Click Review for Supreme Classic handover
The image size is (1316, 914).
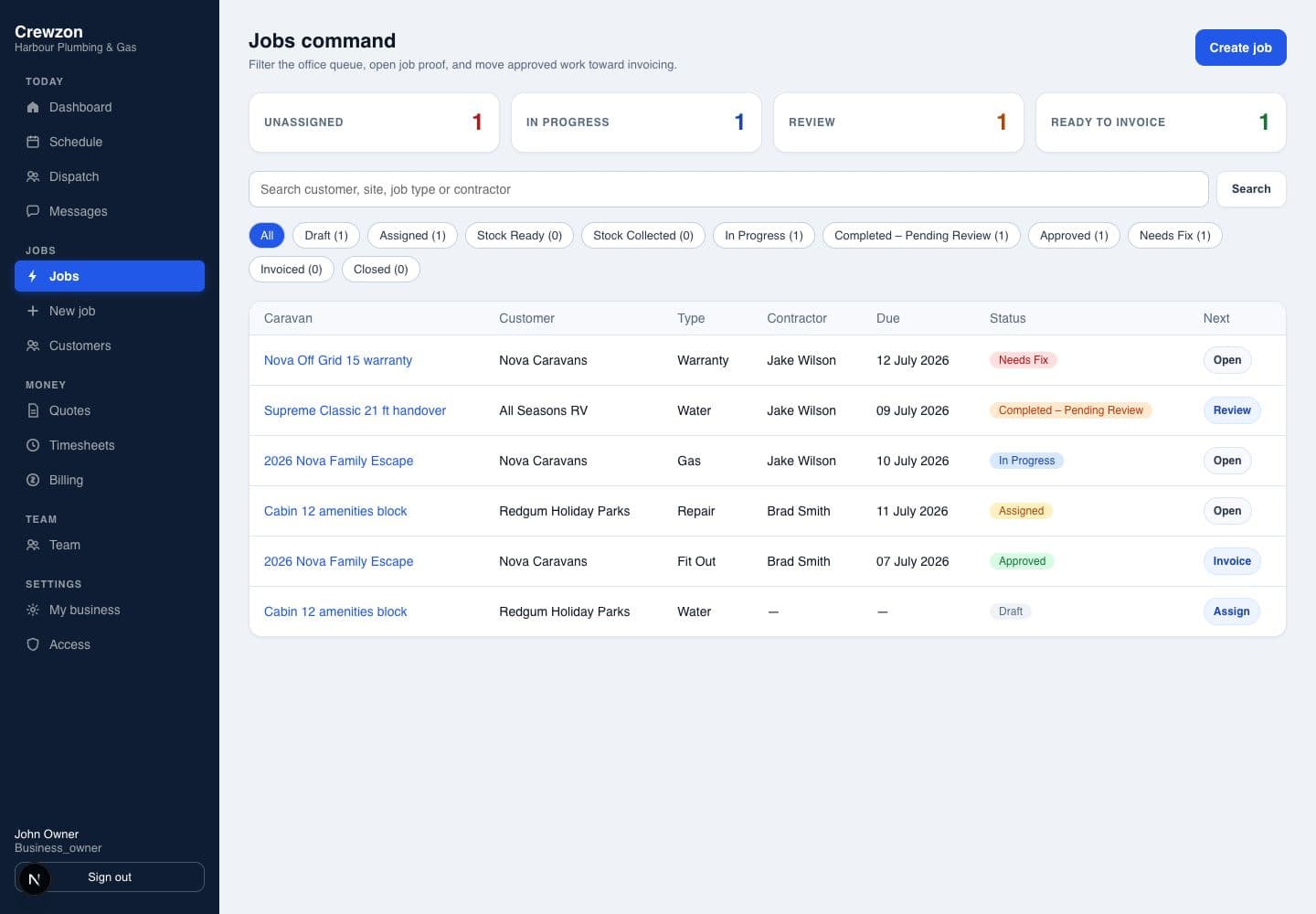(1232, 410)
